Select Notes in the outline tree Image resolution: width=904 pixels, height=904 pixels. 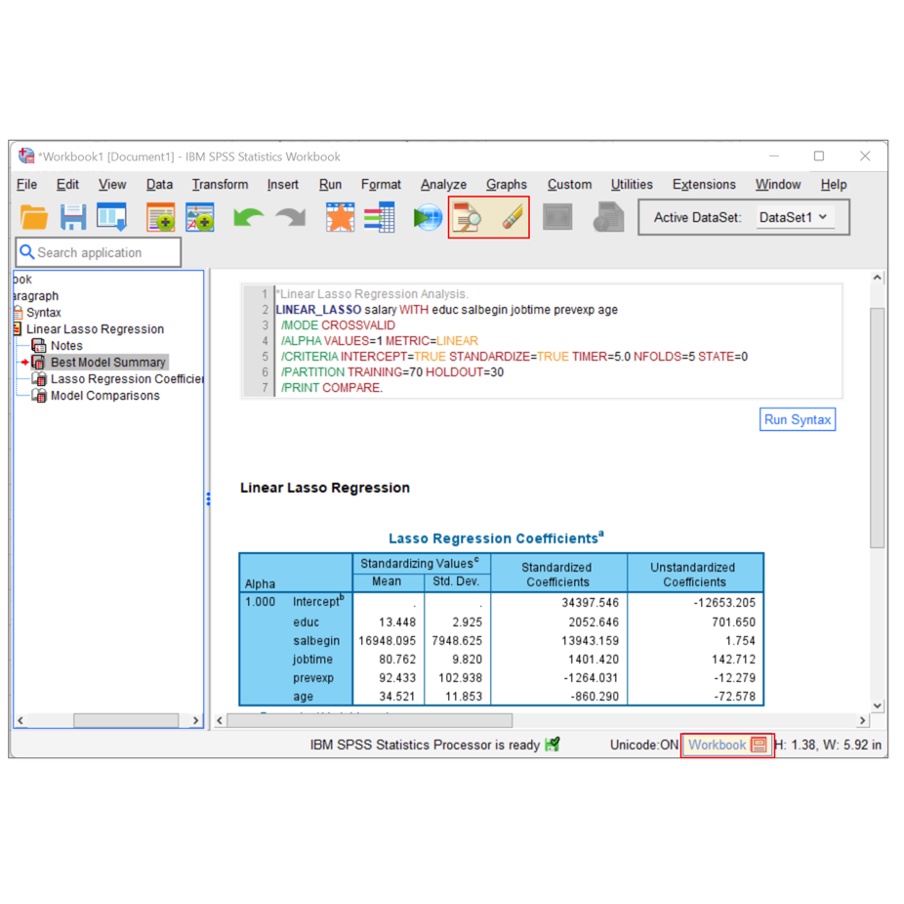click(66, 345)
